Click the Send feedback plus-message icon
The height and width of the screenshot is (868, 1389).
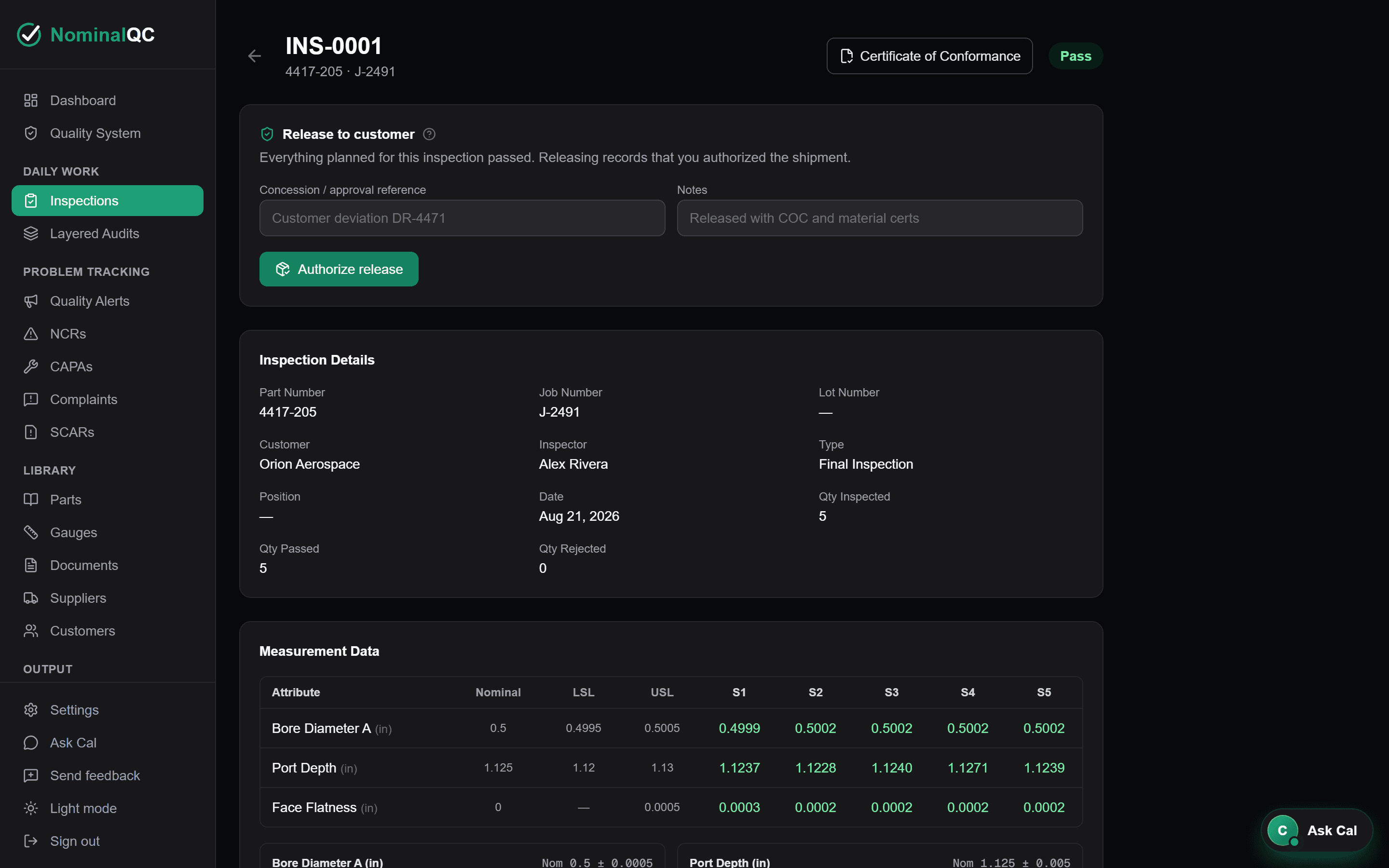coord(31,775)
